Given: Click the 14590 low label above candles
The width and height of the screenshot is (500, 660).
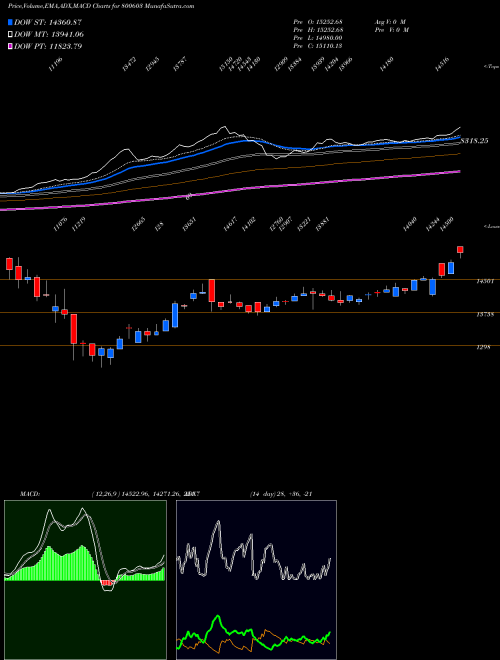Looking at the screenshot, I should point(446,225).
